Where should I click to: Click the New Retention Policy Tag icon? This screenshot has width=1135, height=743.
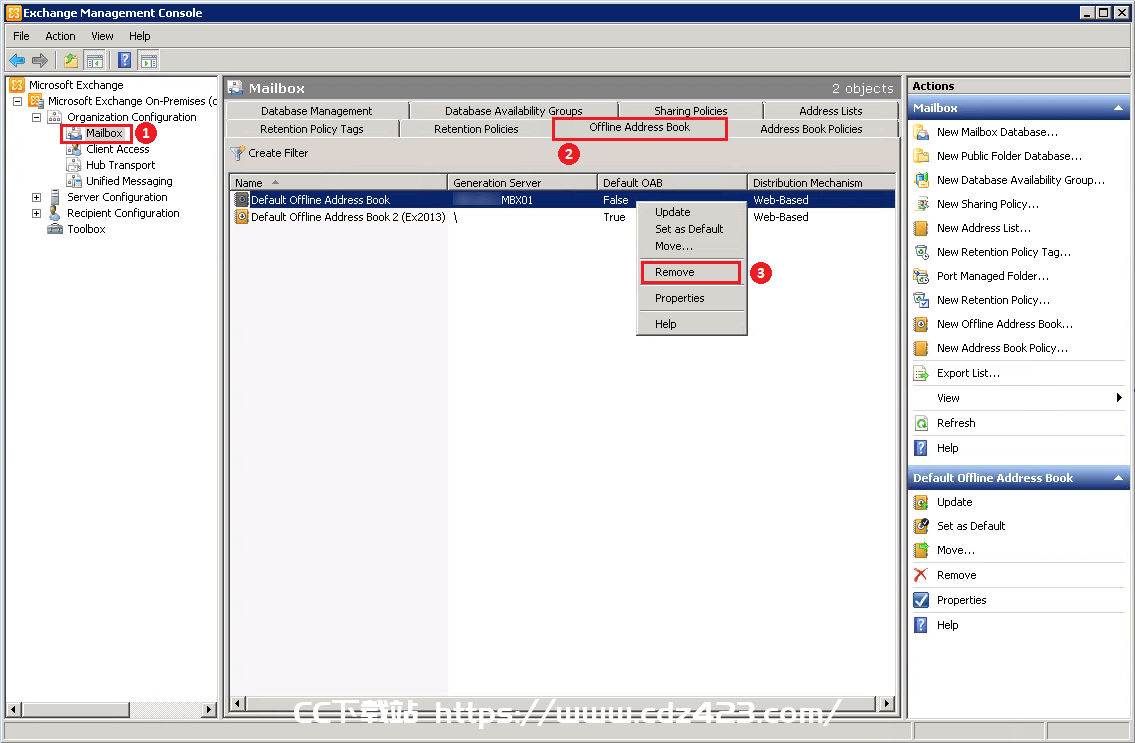click(x=921, y=252)
